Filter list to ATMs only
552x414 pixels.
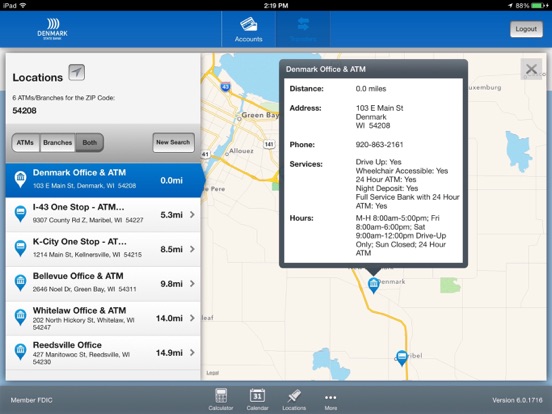point(25,143)
